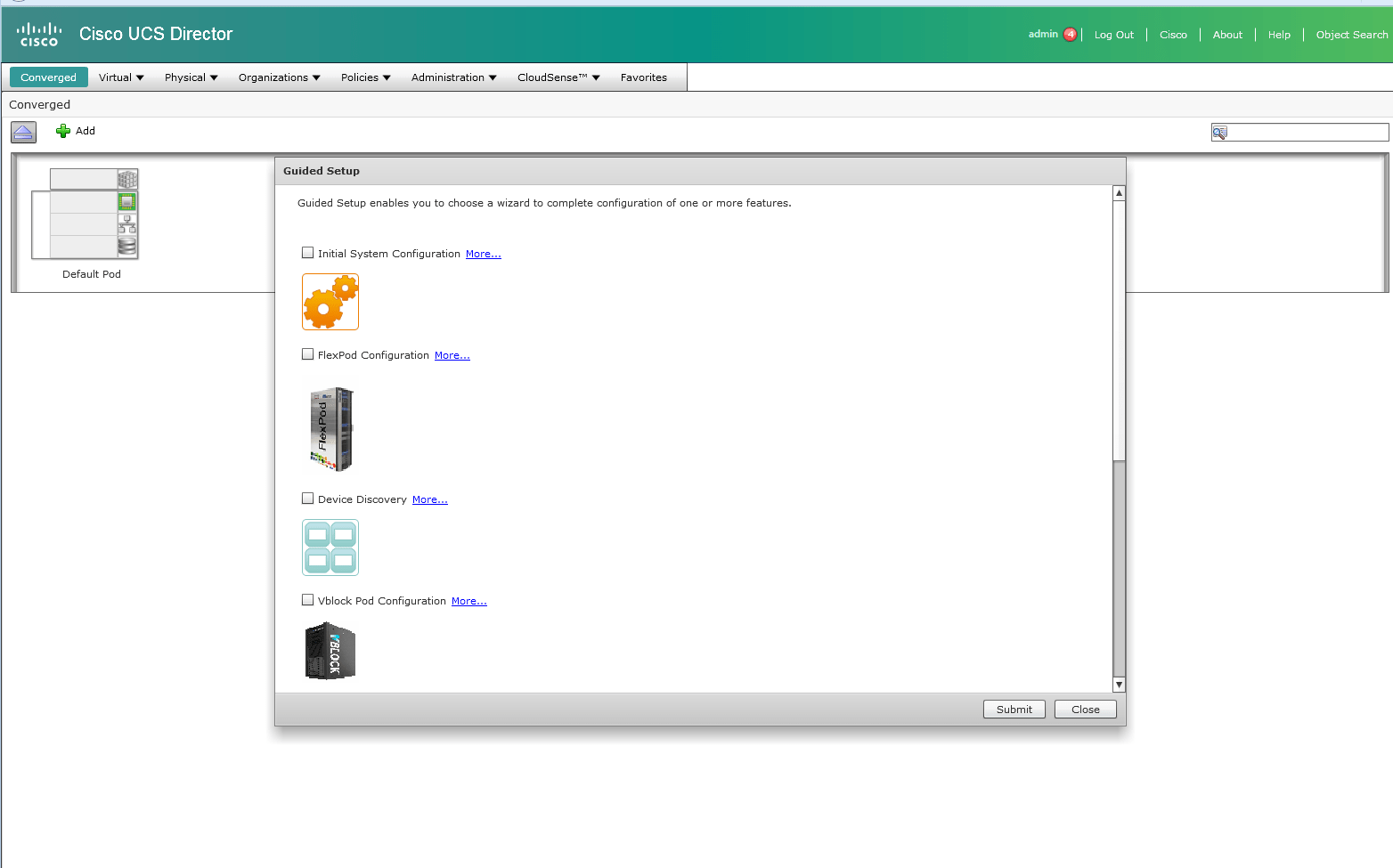The width and height of the screenshot is (1393, 868).
Task: Click the Guided Setup title bar
Action: [x=700, y=171]
